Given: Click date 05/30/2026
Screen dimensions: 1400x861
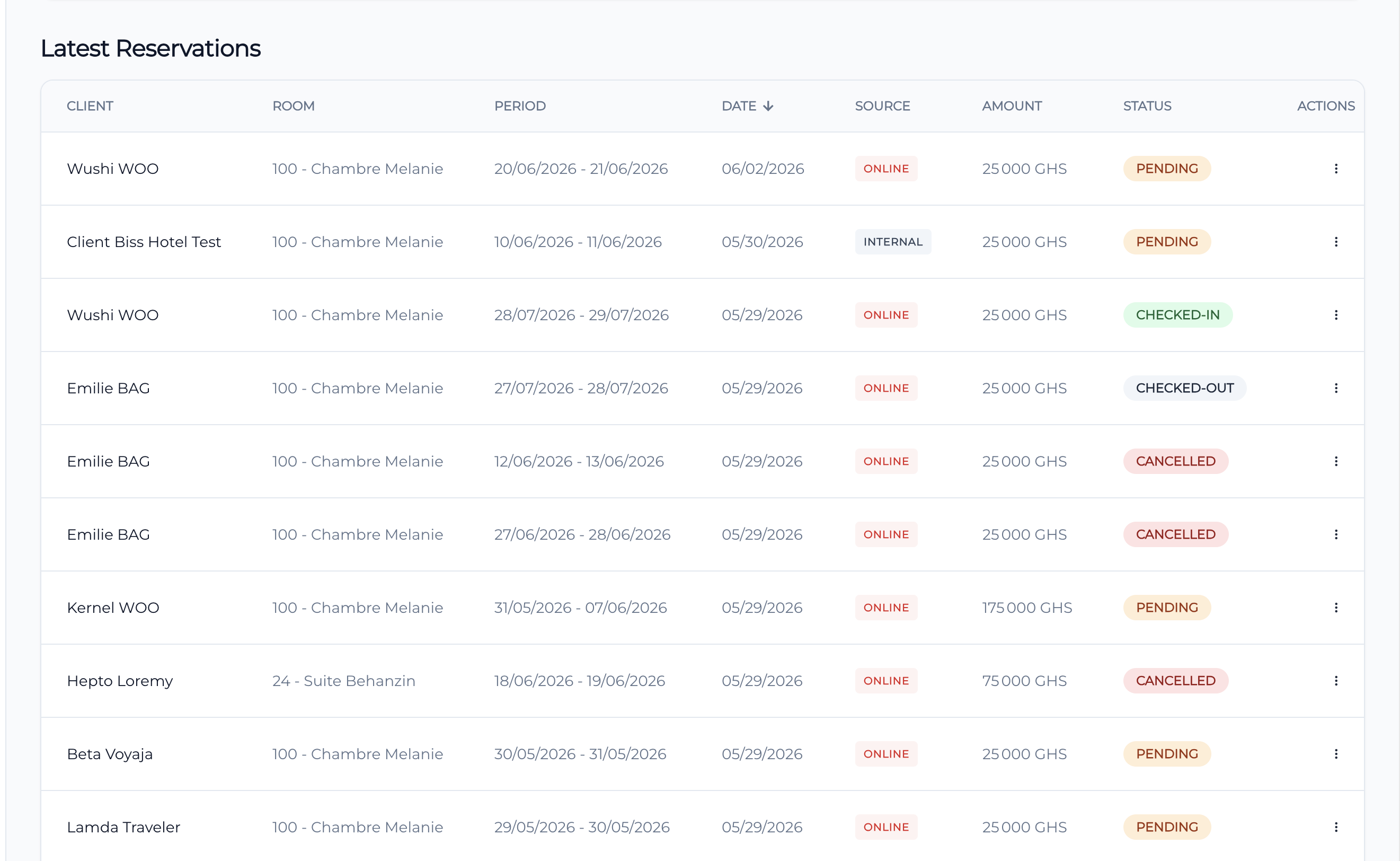Looking at the screenshot, I should pyautogui.click(x=762, y=242).
